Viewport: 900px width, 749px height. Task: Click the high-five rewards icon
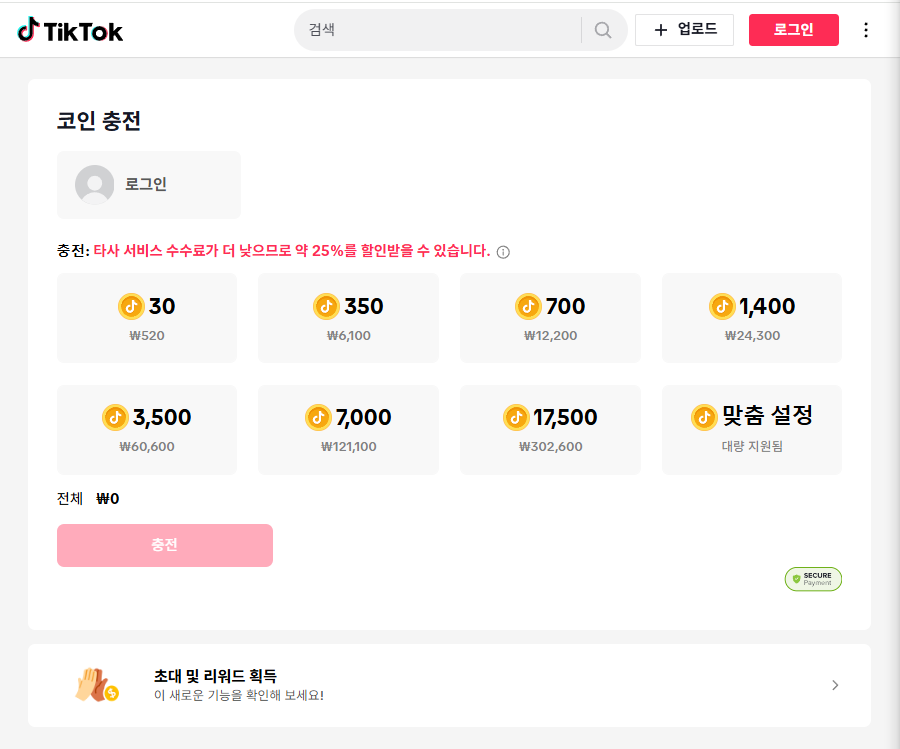click(x=96, y=685)
